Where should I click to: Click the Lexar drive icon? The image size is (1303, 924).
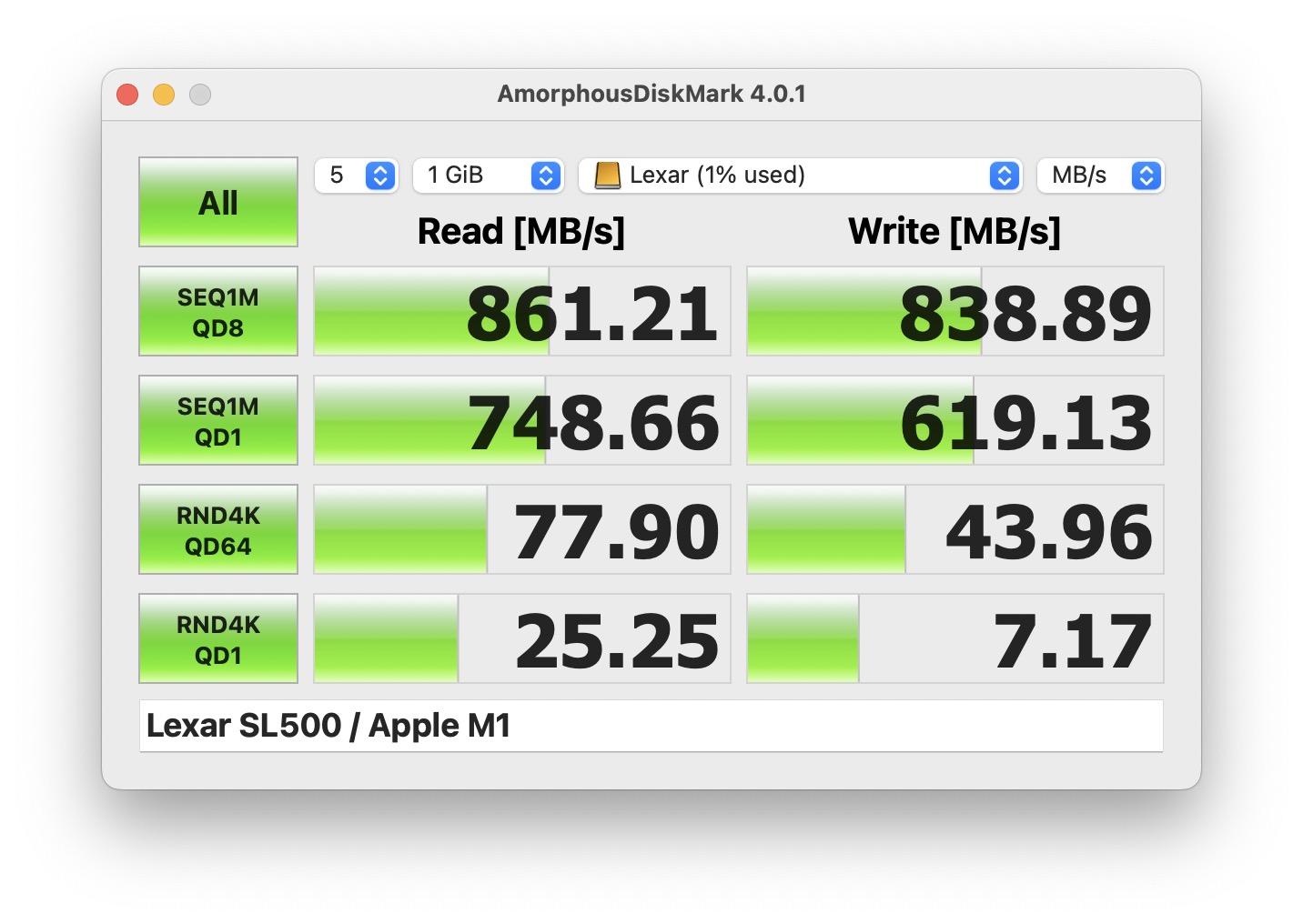pos(607,176)
